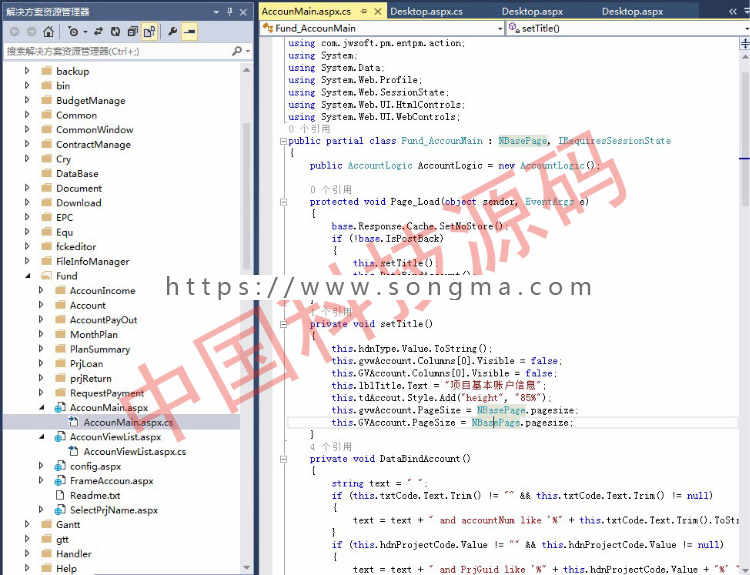Open the Fund_AccounMain class dropdown

[x=500, y=29]
